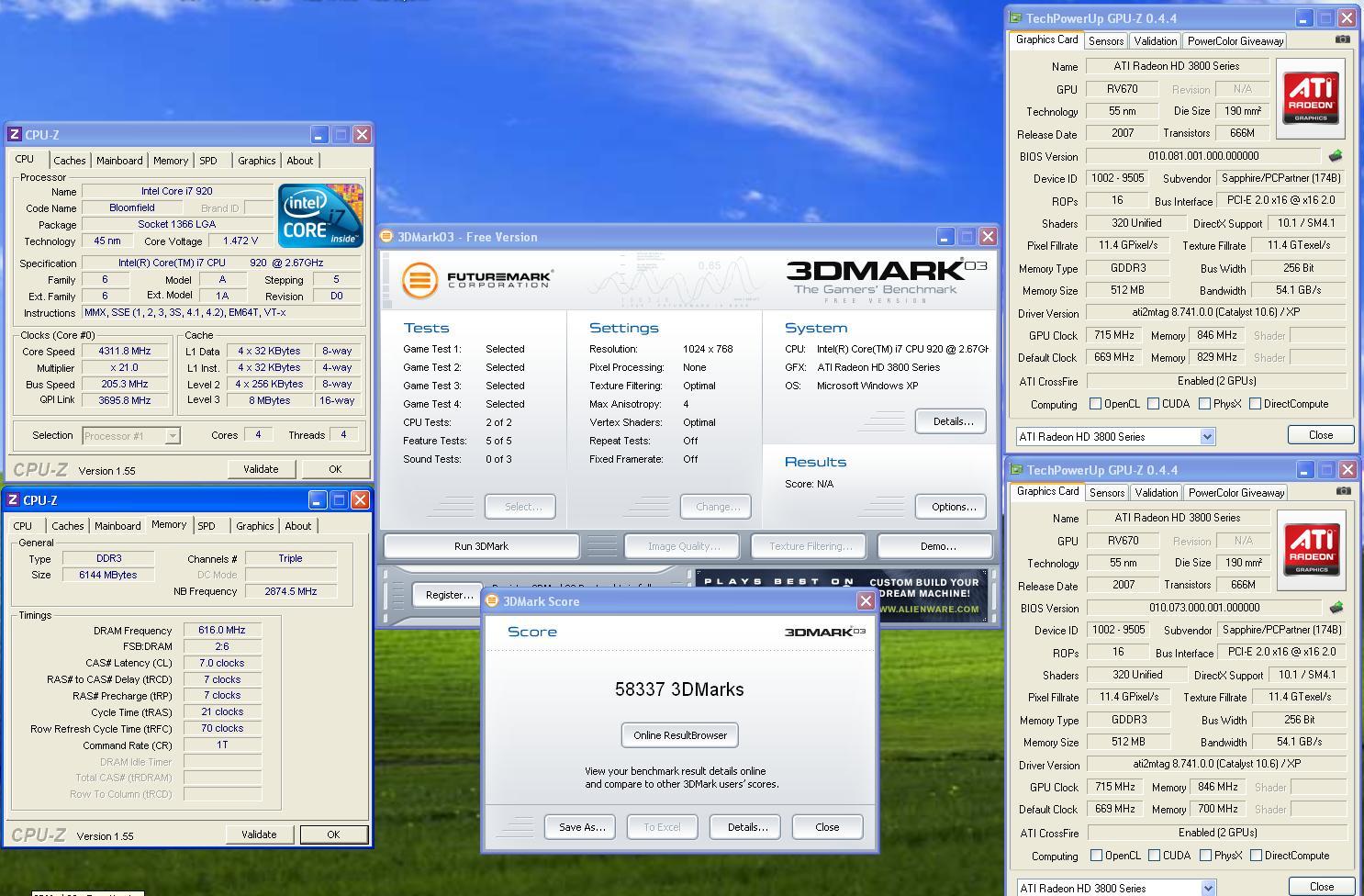Switch to Caches tab in top CPU-Z
This screenshot has height=896, width=1364.
click(x=69, y=160)
